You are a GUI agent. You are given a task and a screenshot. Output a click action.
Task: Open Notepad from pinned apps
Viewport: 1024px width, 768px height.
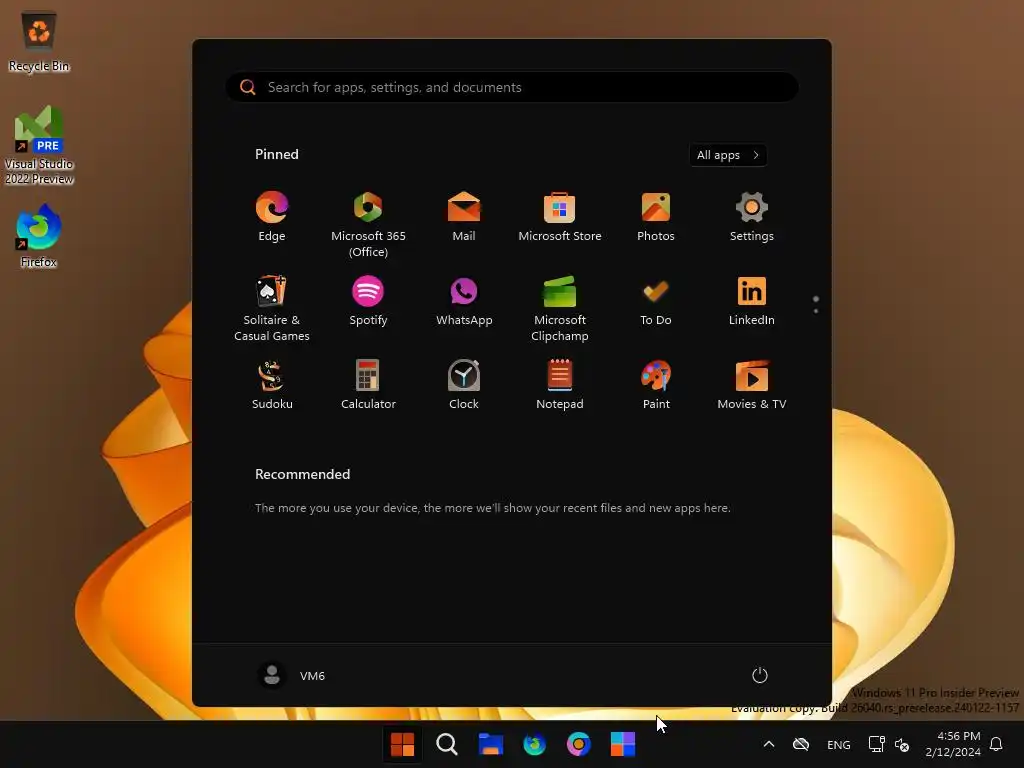coord(560,385)
